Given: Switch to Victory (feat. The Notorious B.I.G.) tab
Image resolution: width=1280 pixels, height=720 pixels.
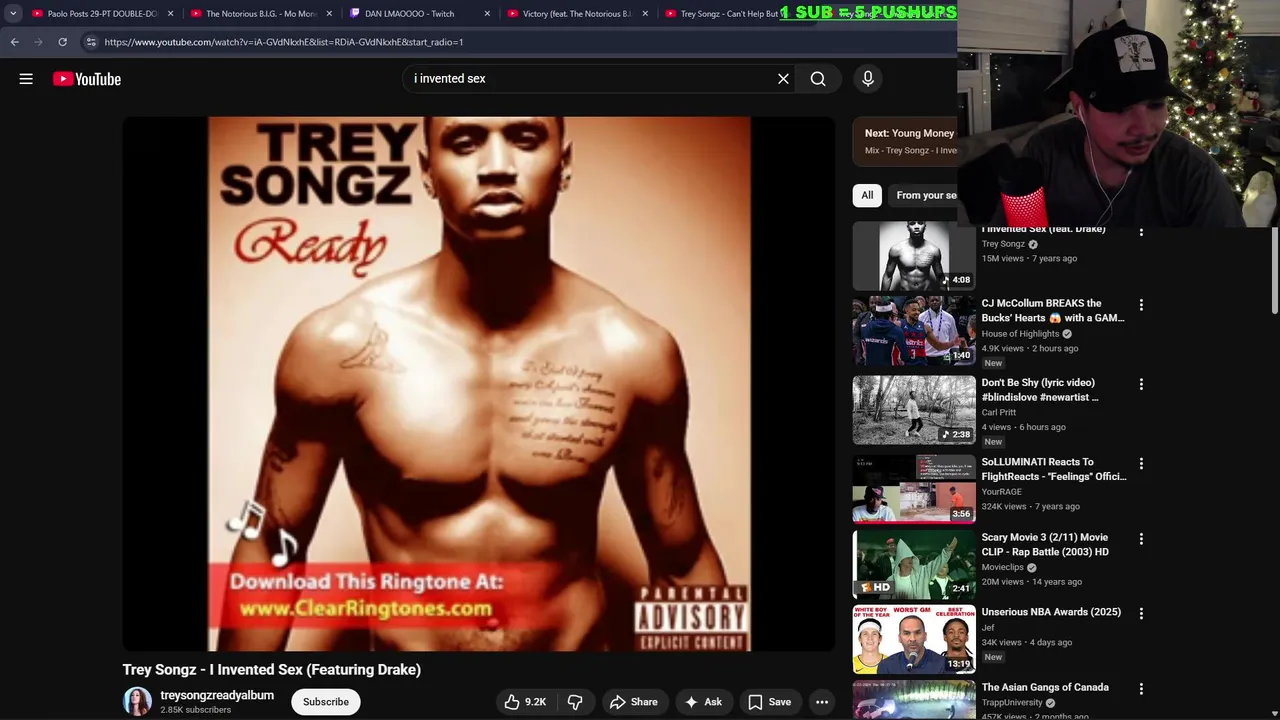Looking at the screenshot, I should pos(578,14).
